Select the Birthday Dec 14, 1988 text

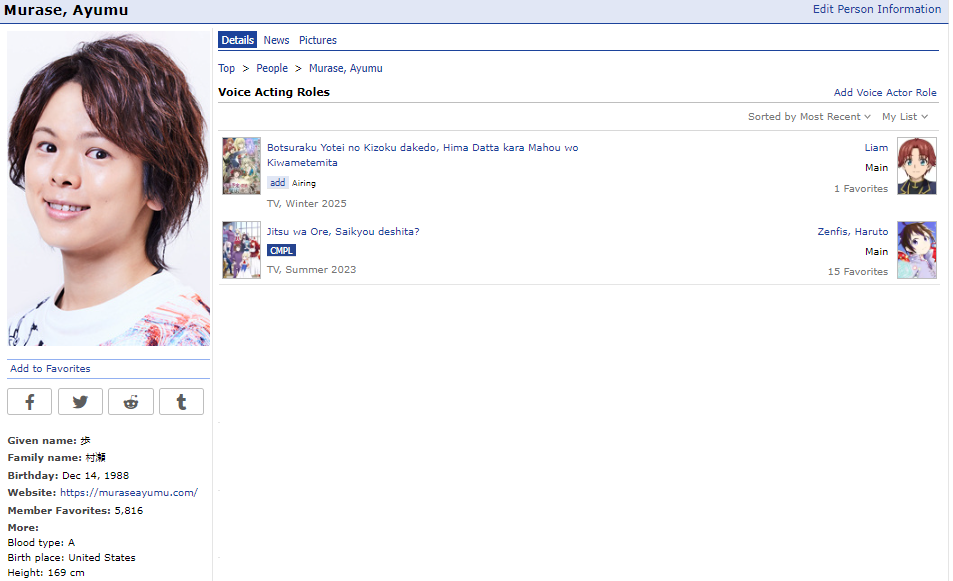click(x=68, y=475)
